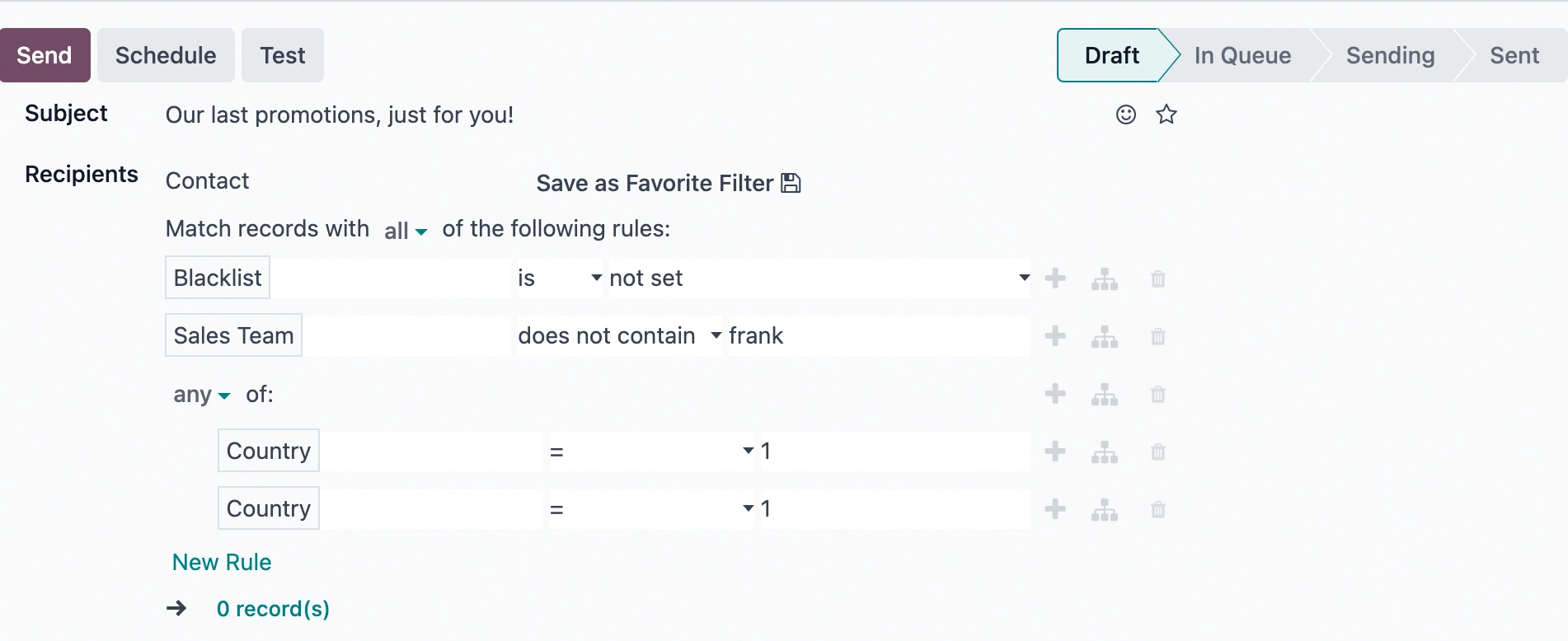Screen dimensions: 1568x641
Task: Select the In Queue status stage
Action: 1242,55
